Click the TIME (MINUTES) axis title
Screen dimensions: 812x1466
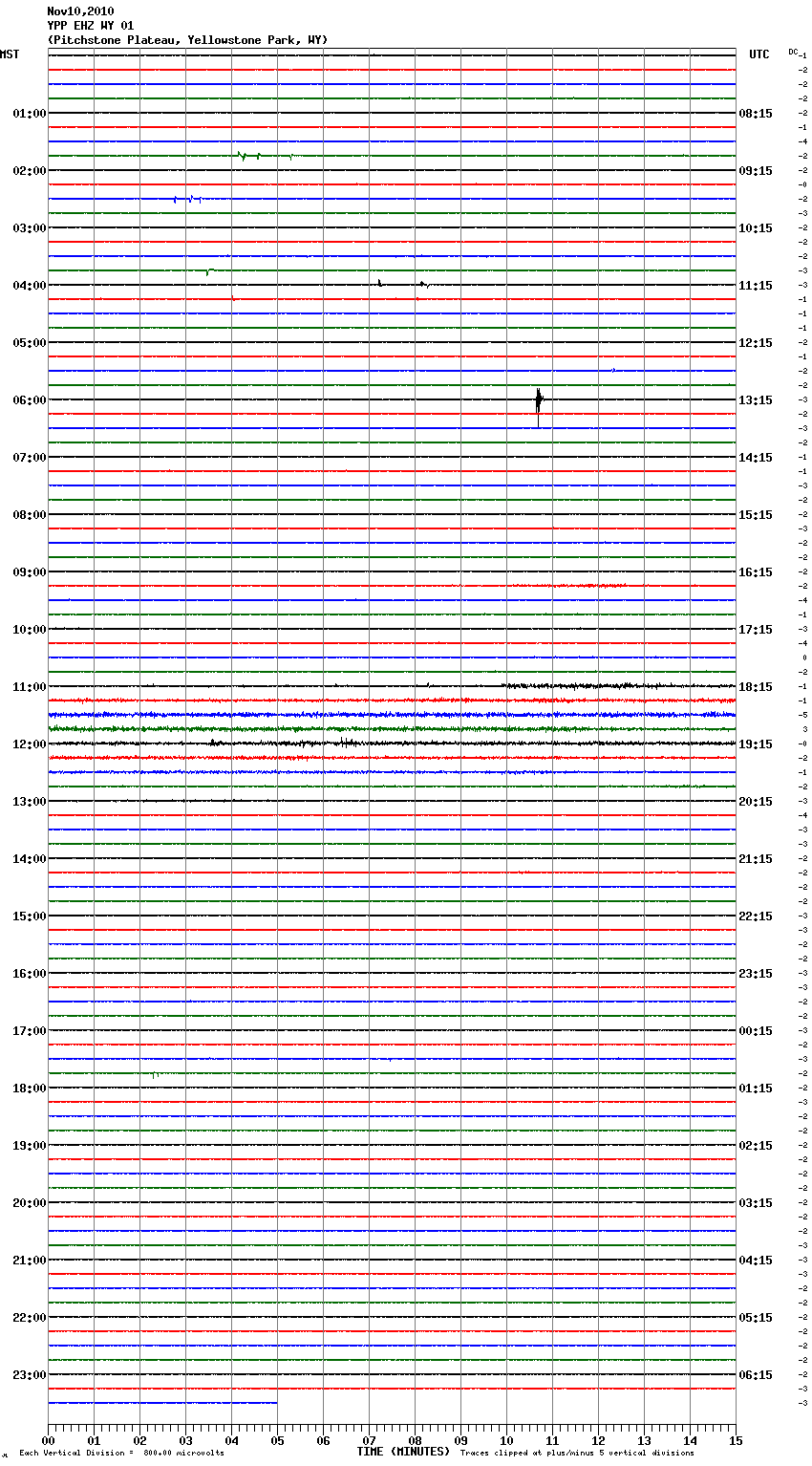pos(403,1452)
